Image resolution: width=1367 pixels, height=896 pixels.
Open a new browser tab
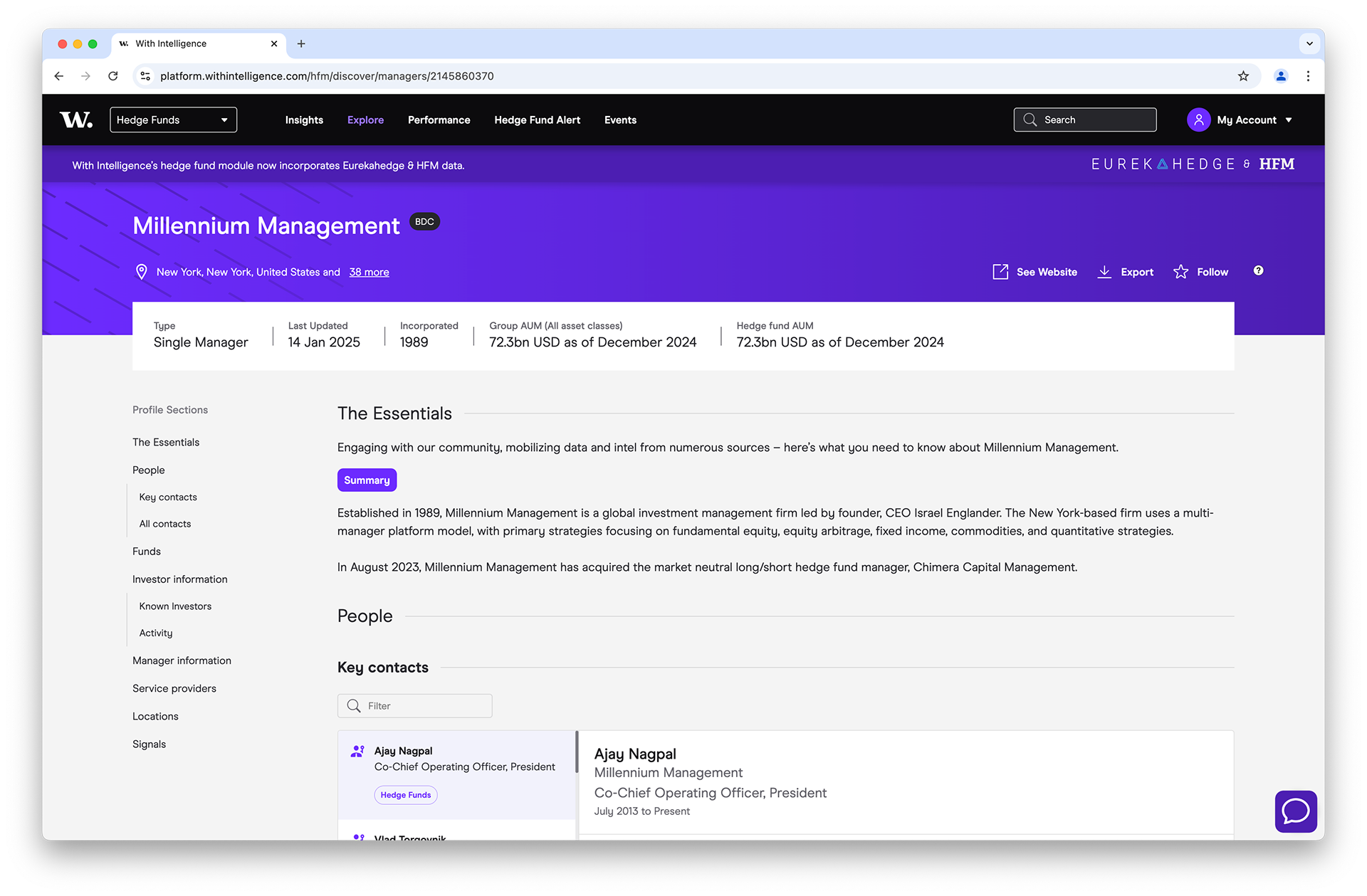pyautogui.click(x=301, y=43)
